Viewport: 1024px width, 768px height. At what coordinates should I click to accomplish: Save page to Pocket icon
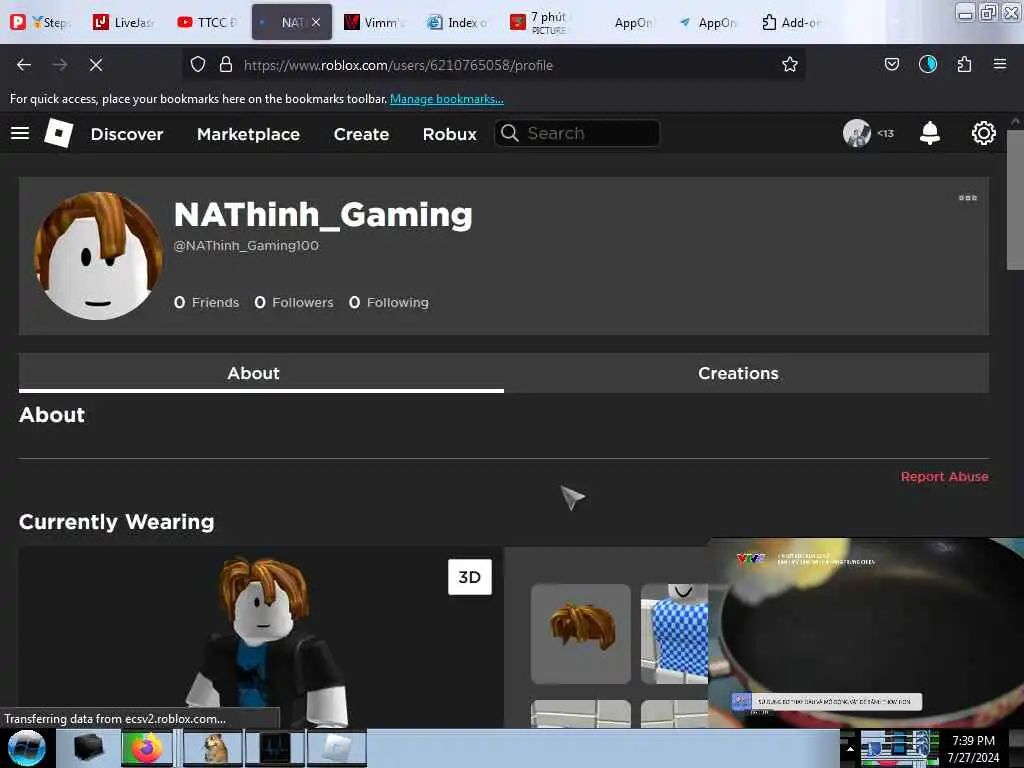[x=891, y=65]
